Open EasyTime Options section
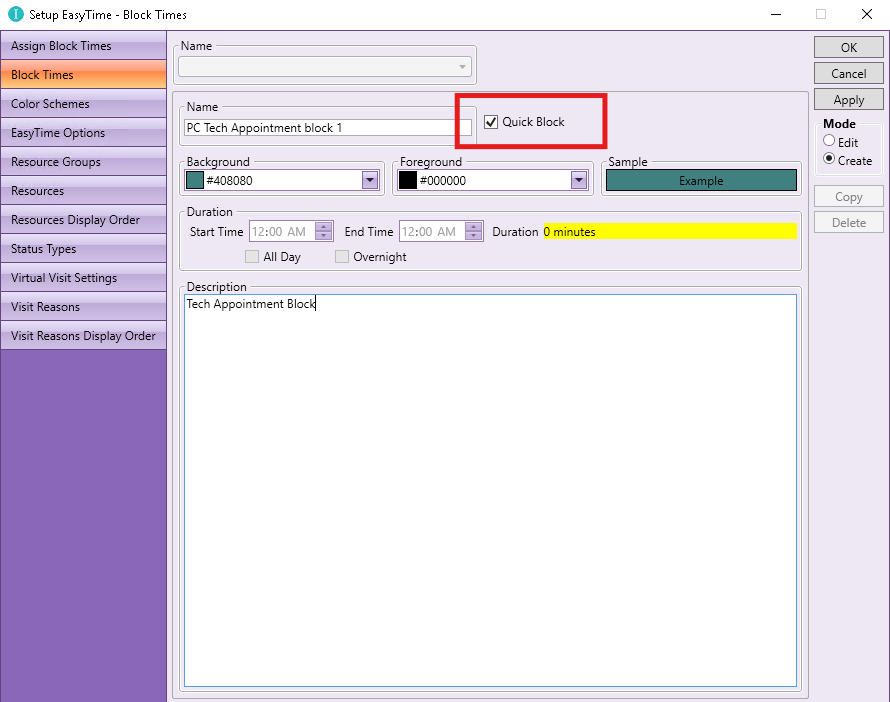This screenshot has height=702, width=890. click(83, 133)
